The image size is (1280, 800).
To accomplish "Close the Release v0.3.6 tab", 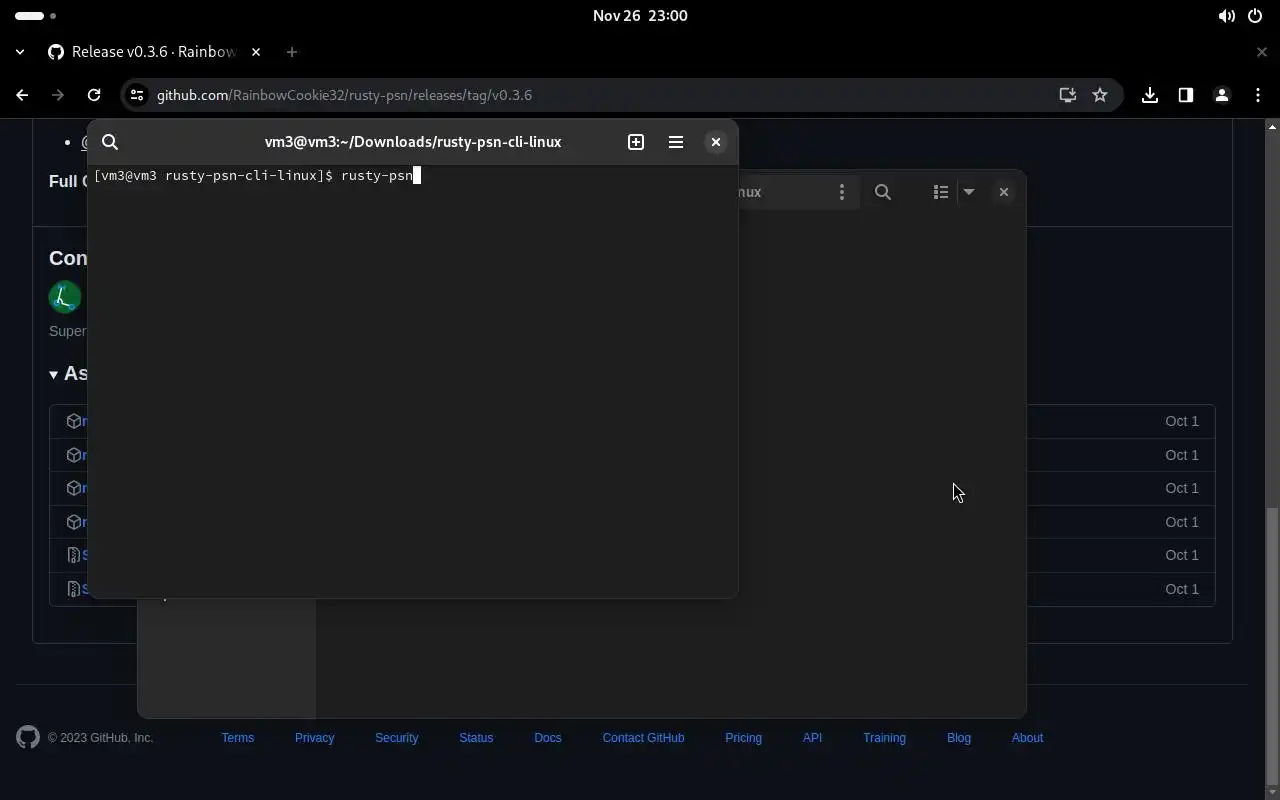I will [x=256, y=52].
